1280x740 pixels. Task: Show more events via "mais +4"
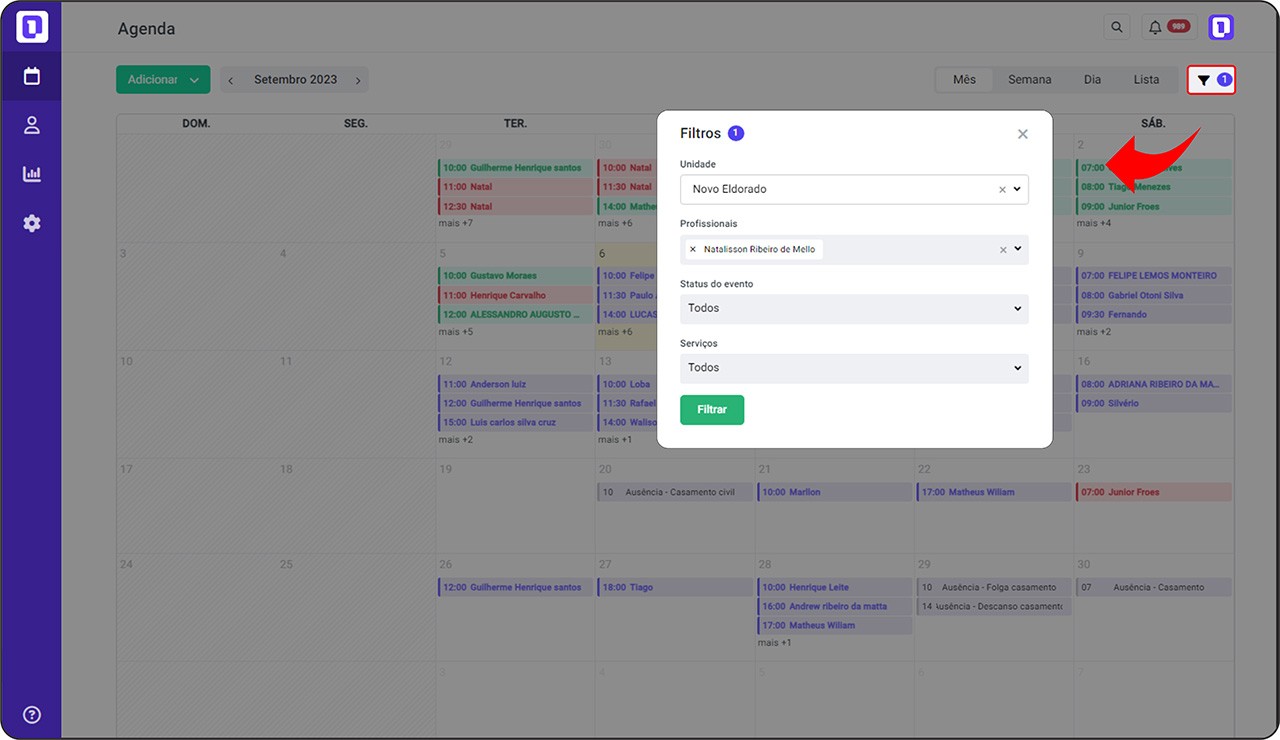click(1094, 223)
